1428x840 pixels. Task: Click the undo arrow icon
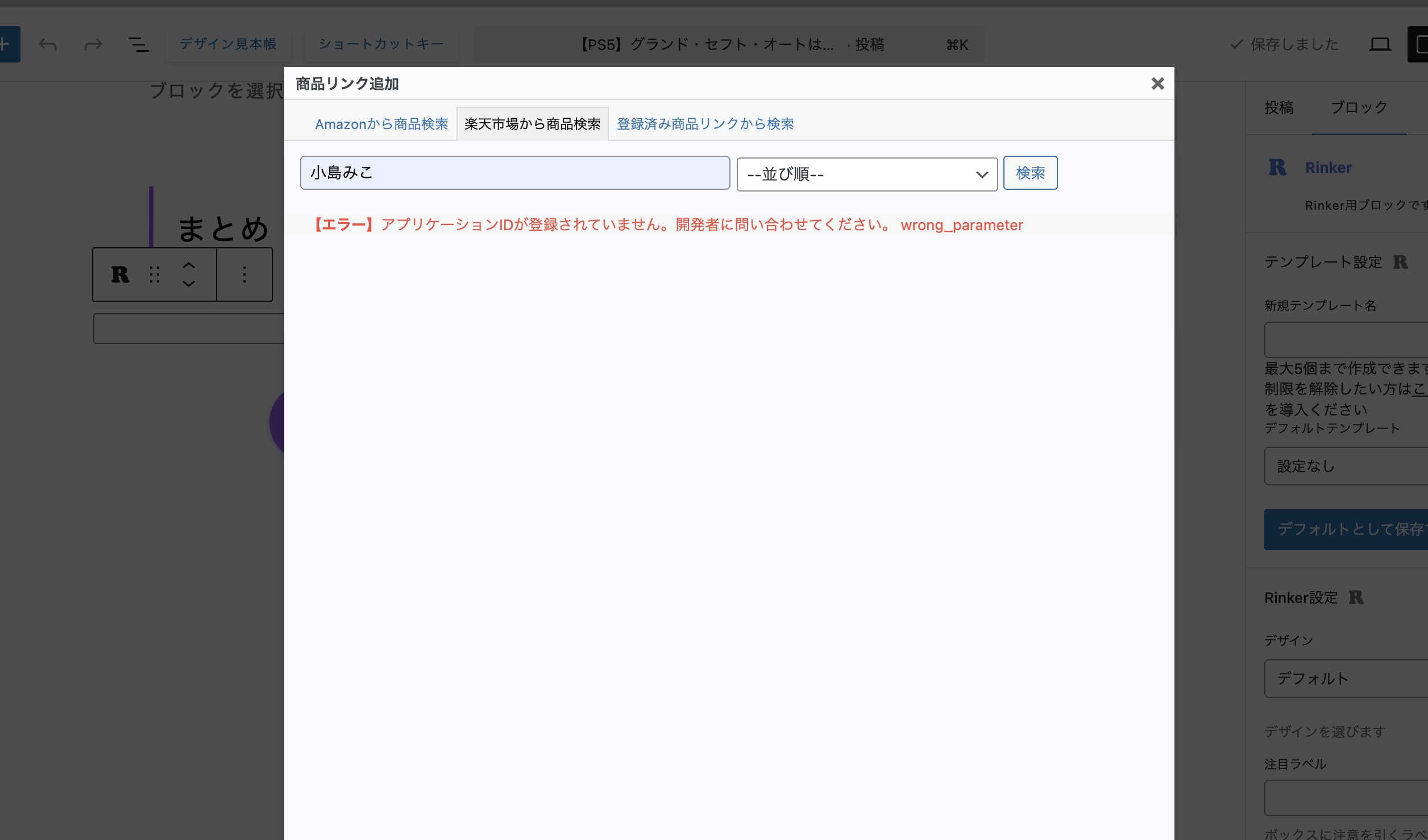48,44
